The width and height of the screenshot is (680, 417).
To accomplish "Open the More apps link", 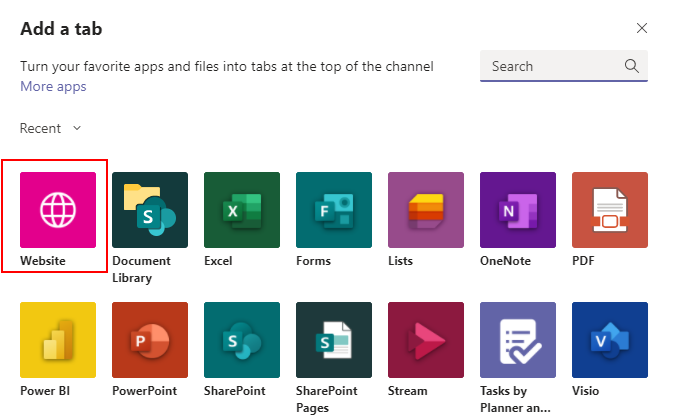I will (53, 86).
